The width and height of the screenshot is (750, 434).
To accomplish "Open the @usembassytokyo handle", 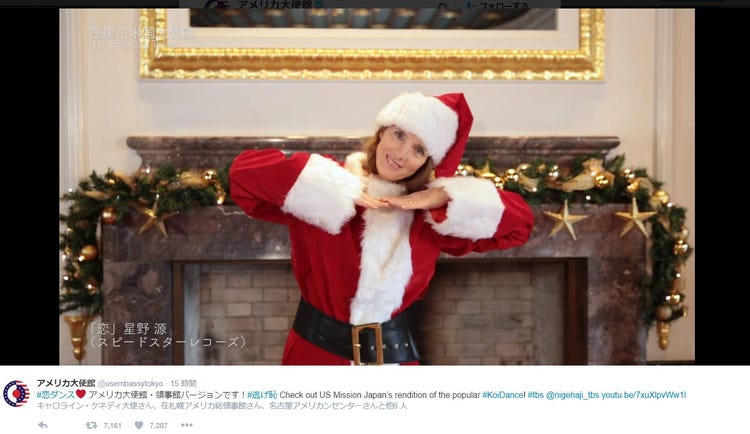I will [x=130, y=383].
